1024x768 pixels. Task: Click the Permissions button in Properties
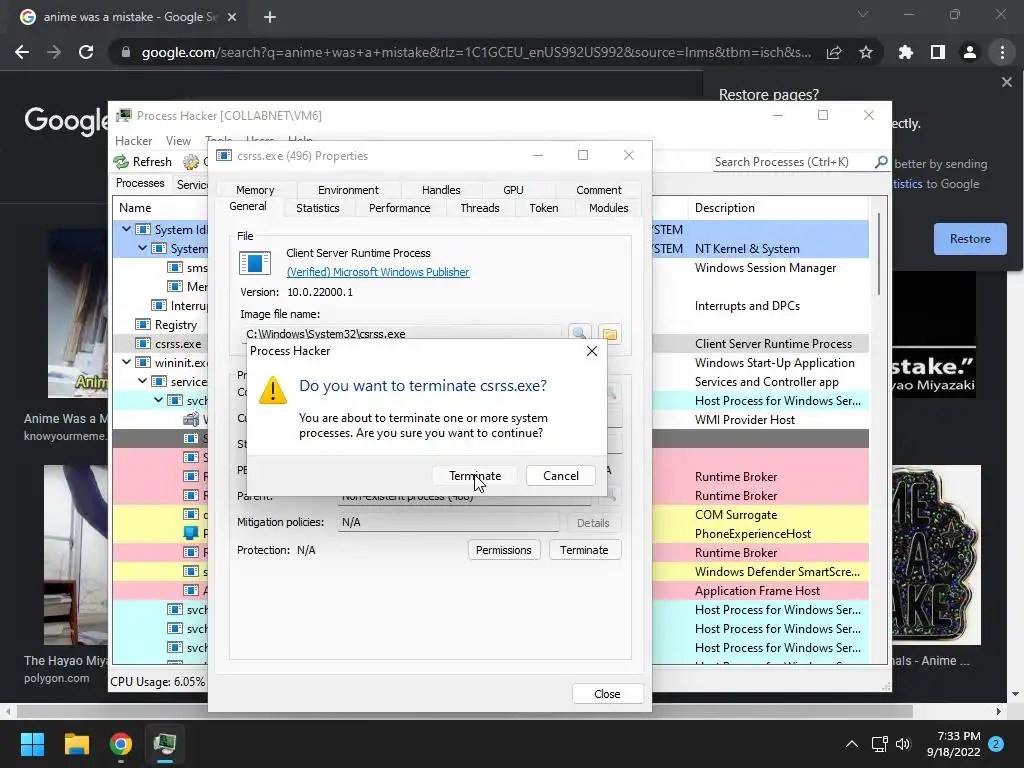coord(504,550)
